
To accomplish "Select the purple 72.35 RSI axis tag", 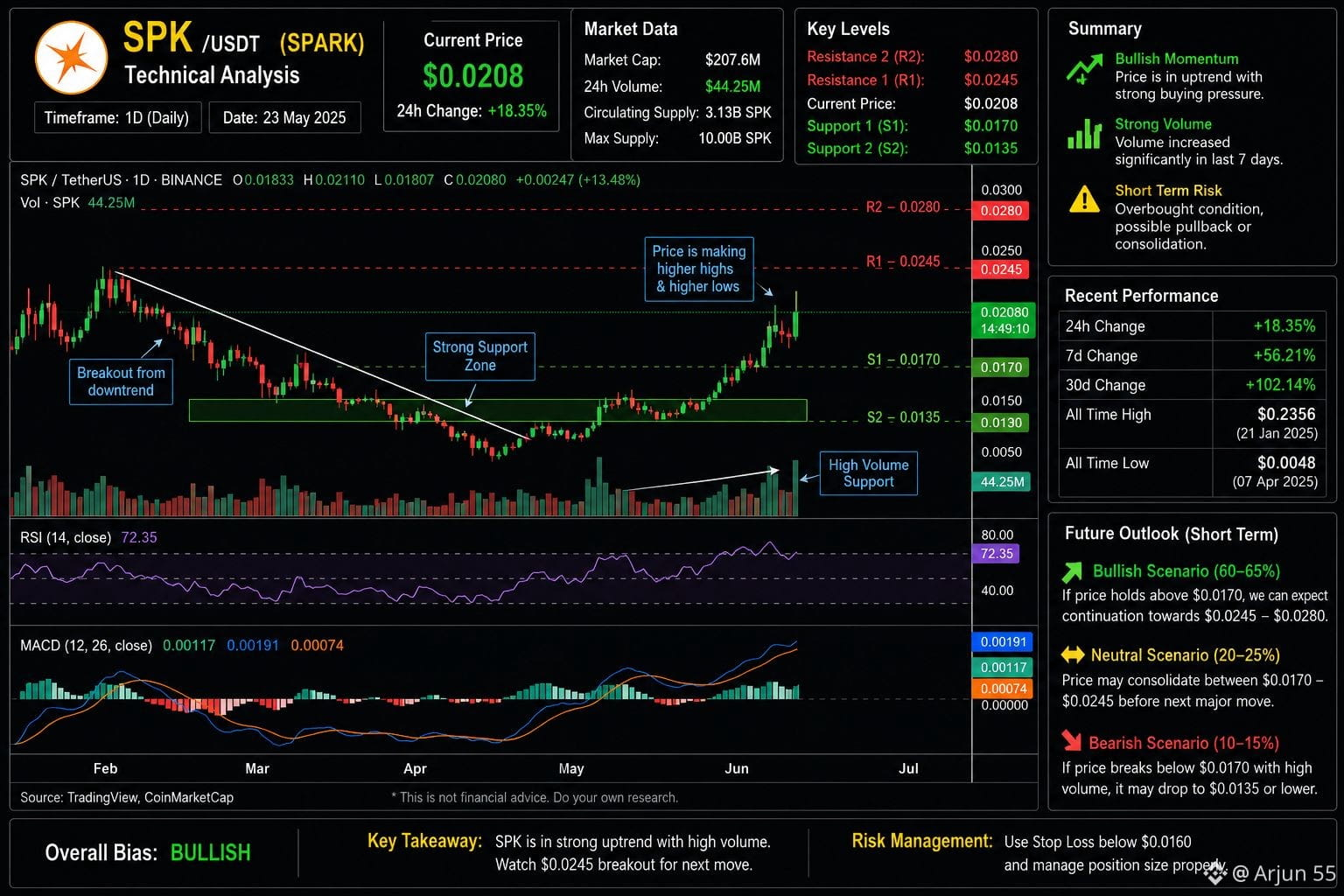I will click(997, 554).
